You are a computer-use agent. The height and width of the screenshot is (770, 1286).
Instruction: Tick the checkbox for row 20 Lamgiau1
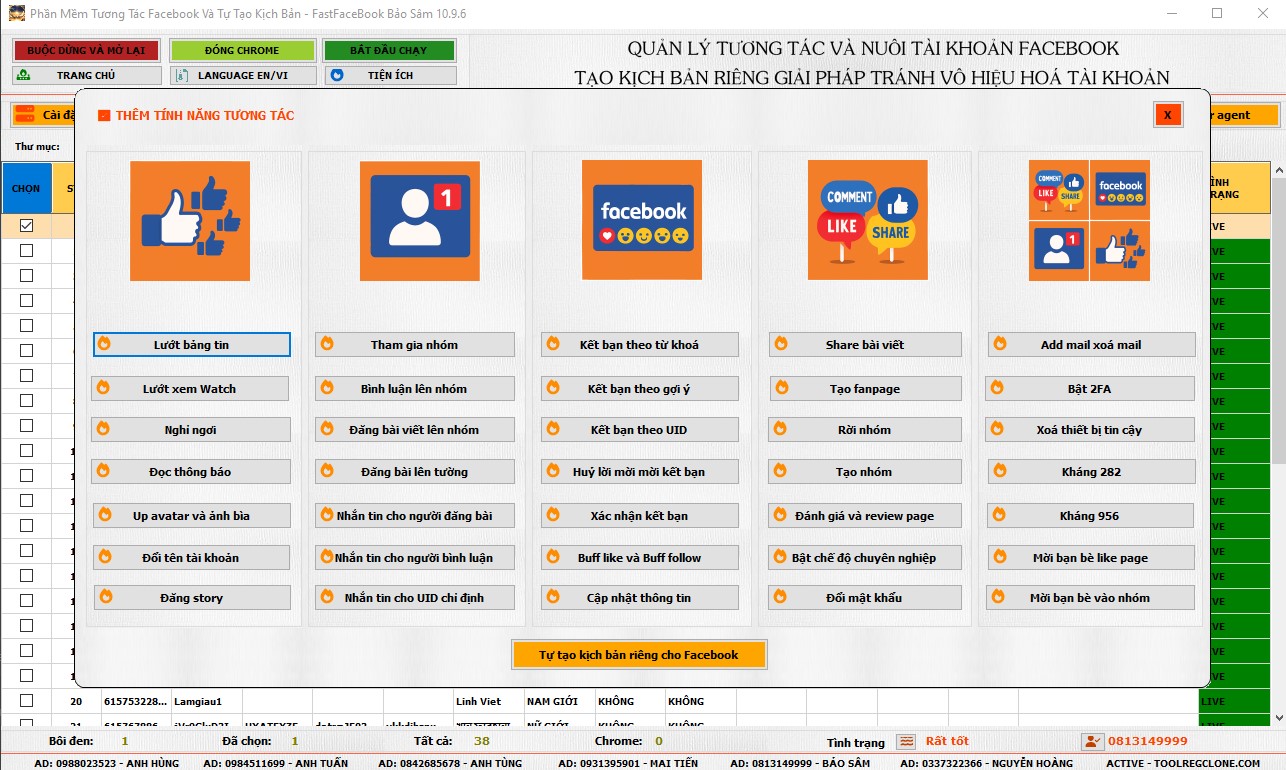click(x=26, y=701)
